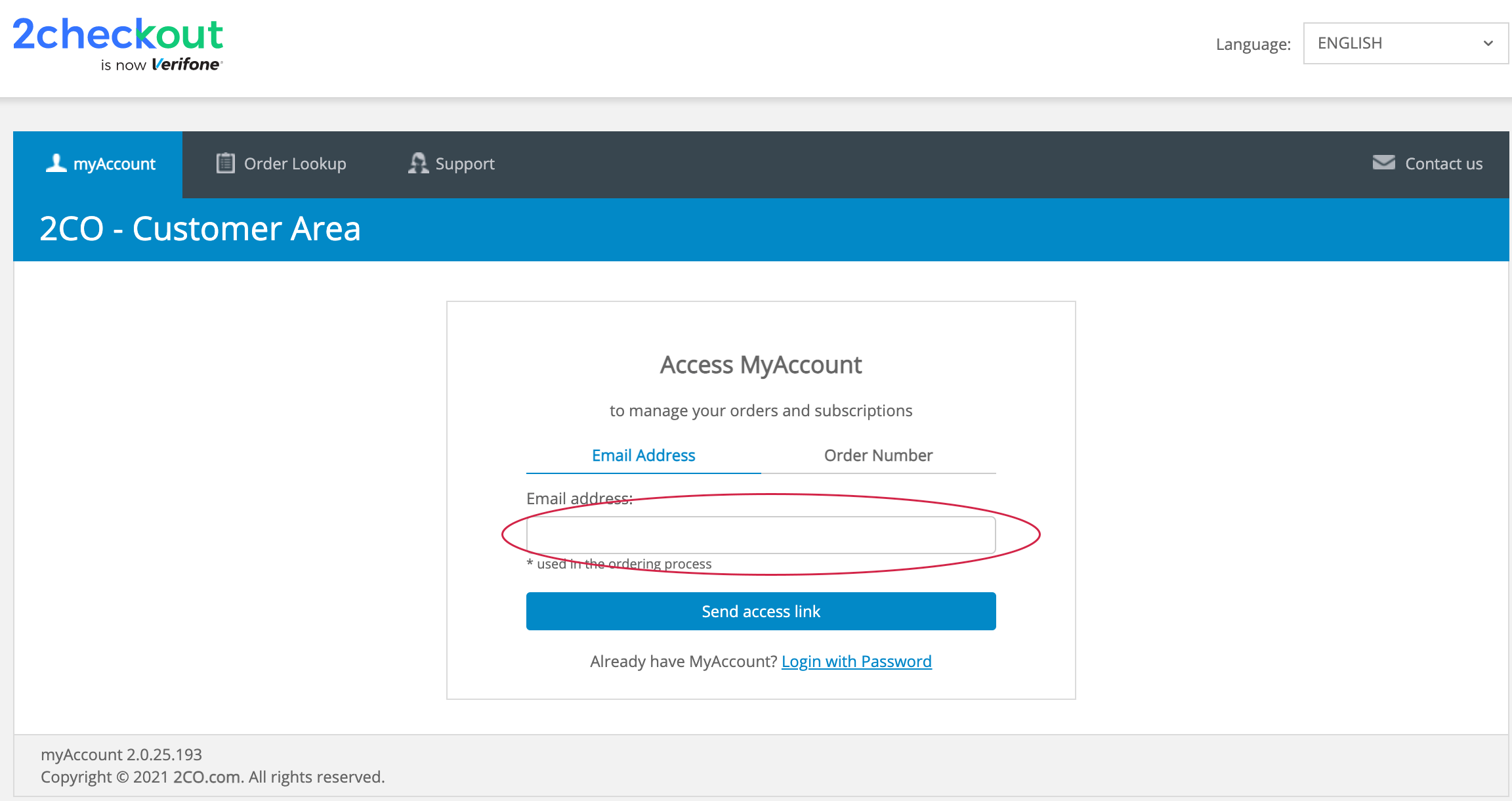The width and height of the screenshot is (1512, 801).
Task: Go to Order Lookup in navigation
Action: coord(295,163)
